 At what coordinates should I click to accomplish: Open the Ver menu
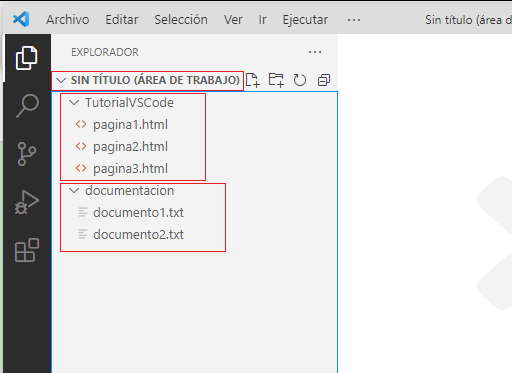pos(233,20)
